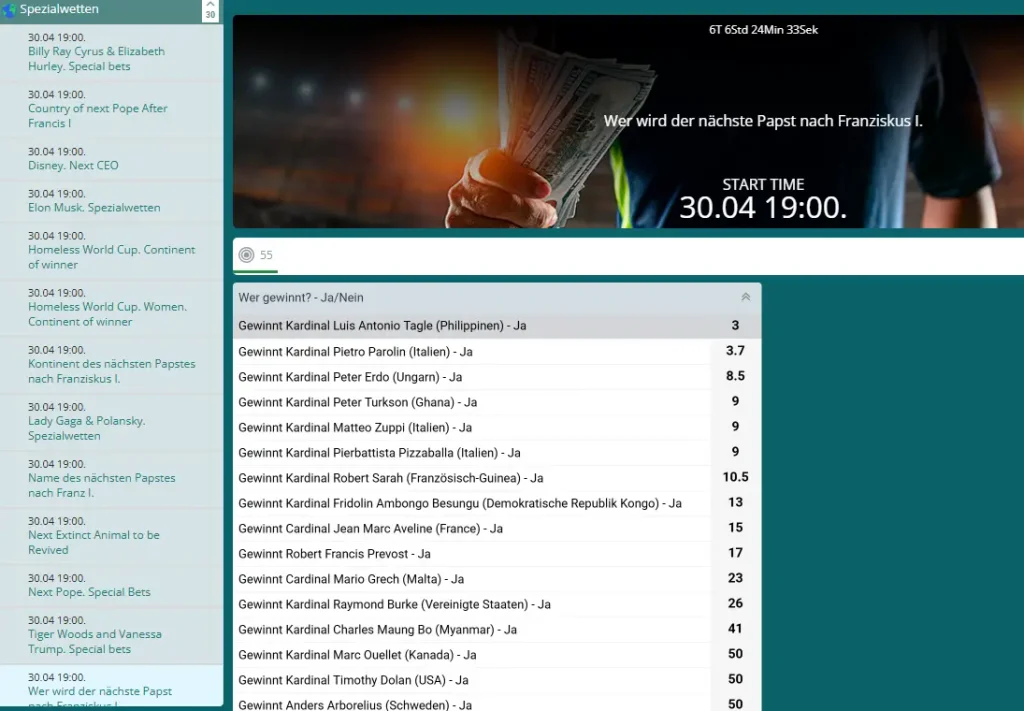Select odds 13 for Fridolin Ambongo Besungu
1024x711 pixels.
pyautogui.click(x=735, y=502)
